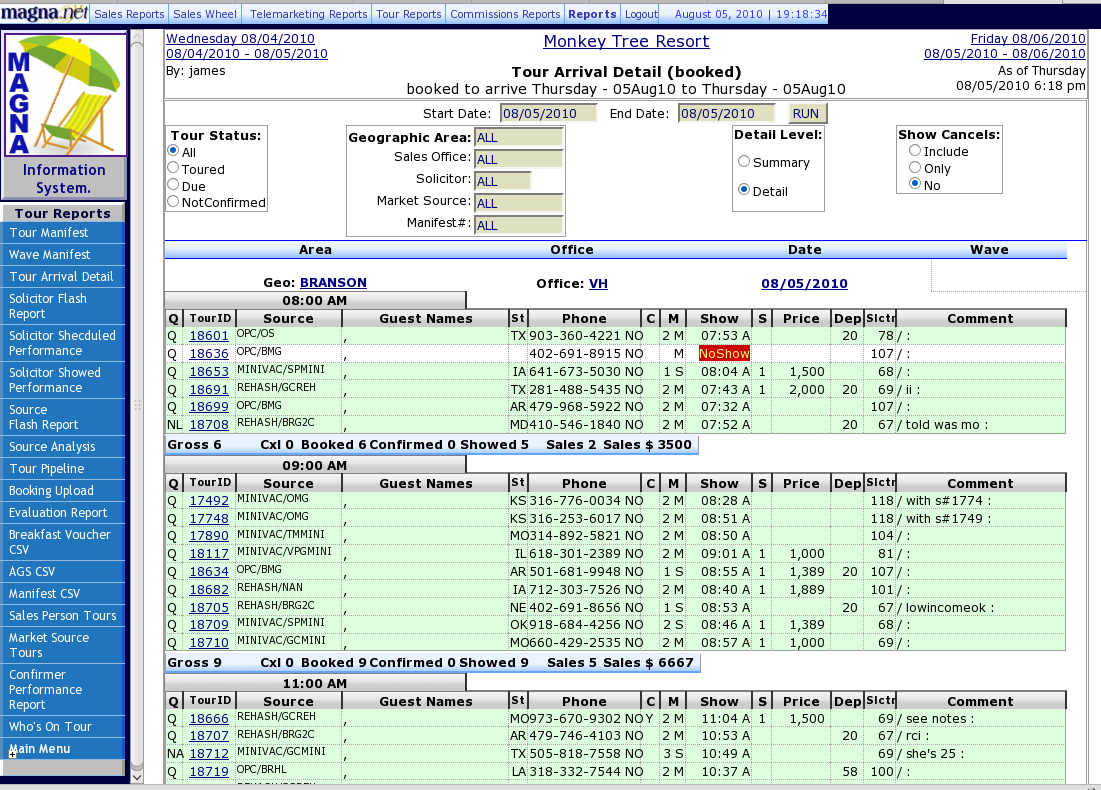Choose Summary detail level

click(x=744, y=162)
